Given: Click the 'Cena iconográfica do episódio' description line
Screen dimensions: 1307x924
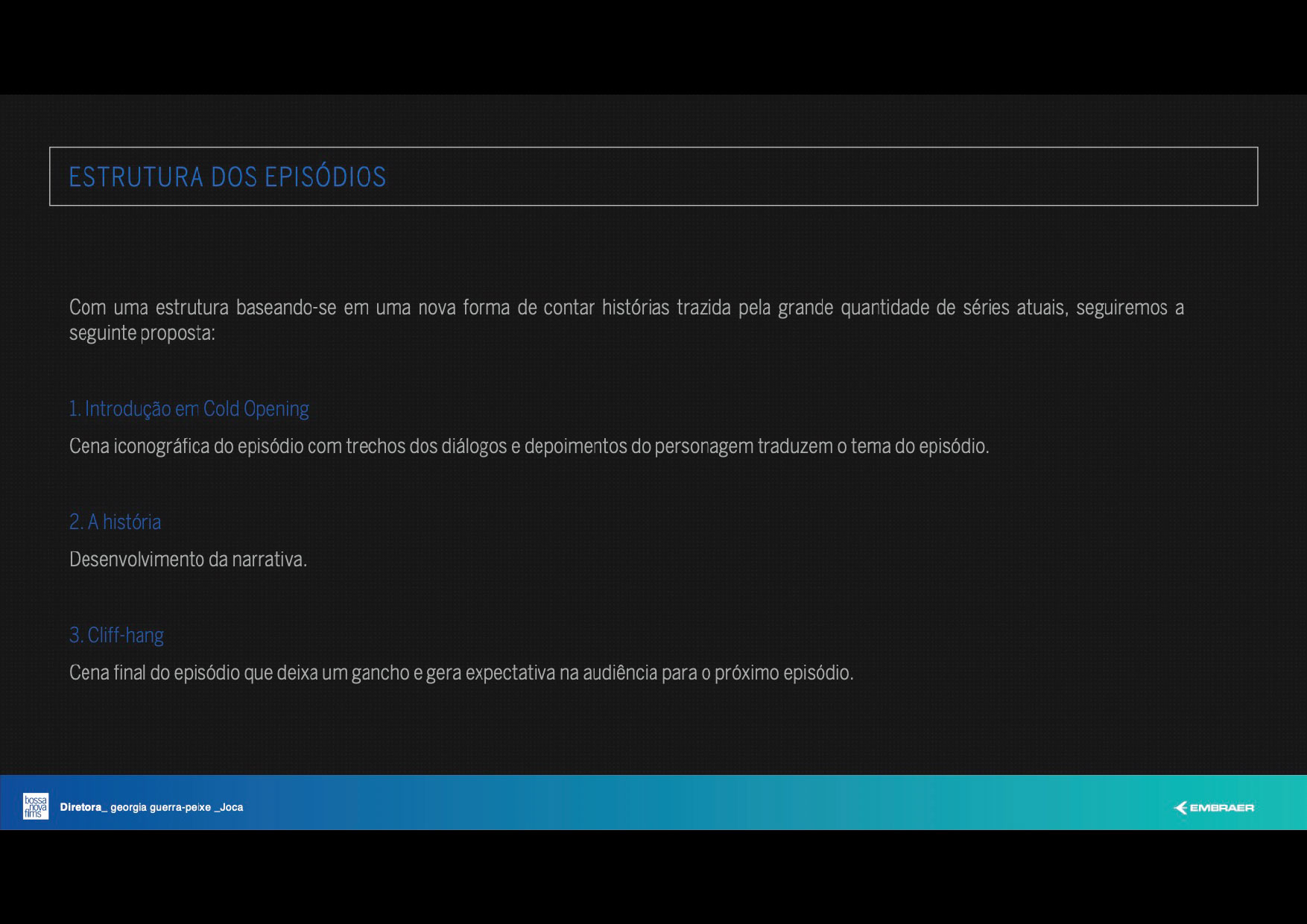Looking at the screenshot, I should coord(529,446).
